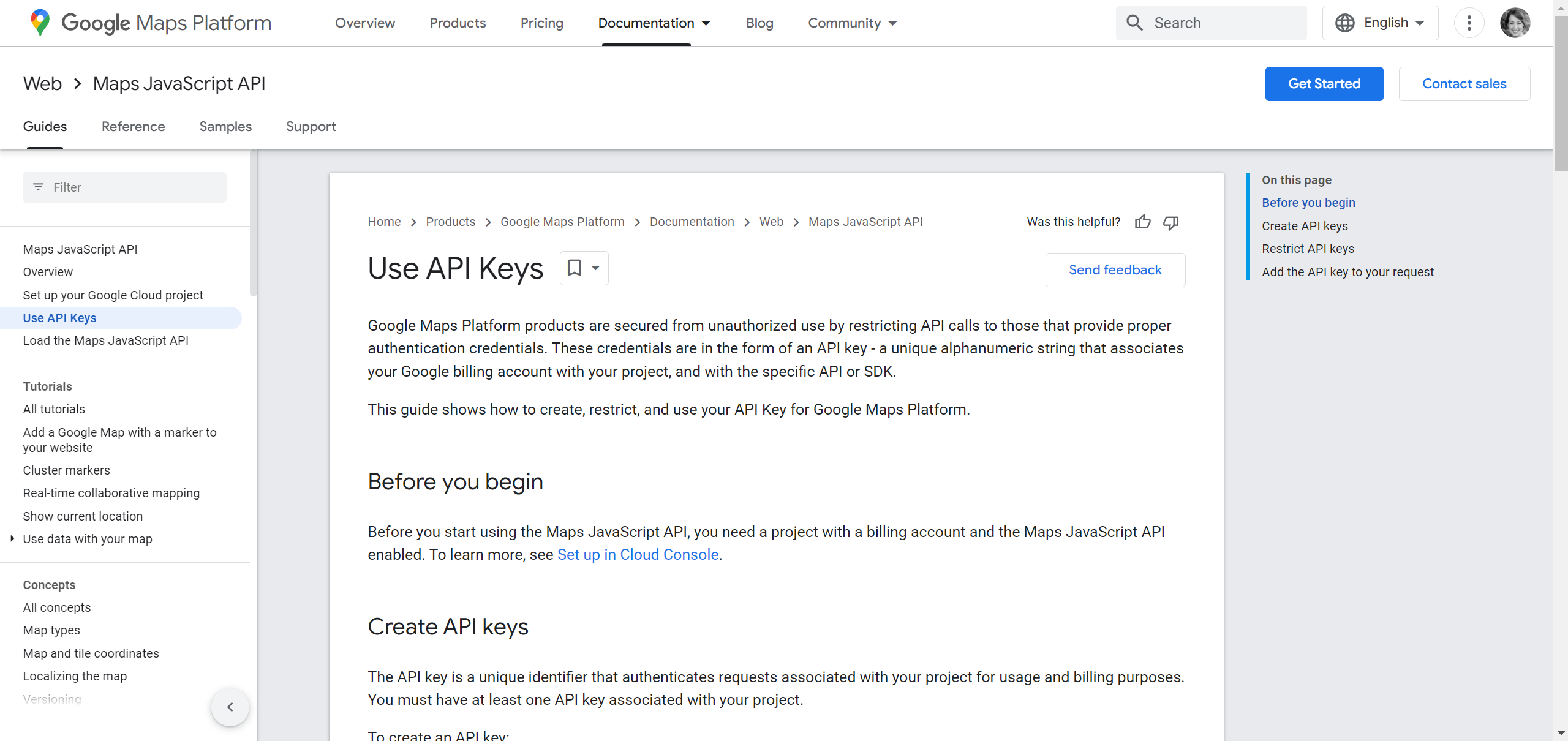
Task: Jump to Restrict API keys section
Action: 1308,249
